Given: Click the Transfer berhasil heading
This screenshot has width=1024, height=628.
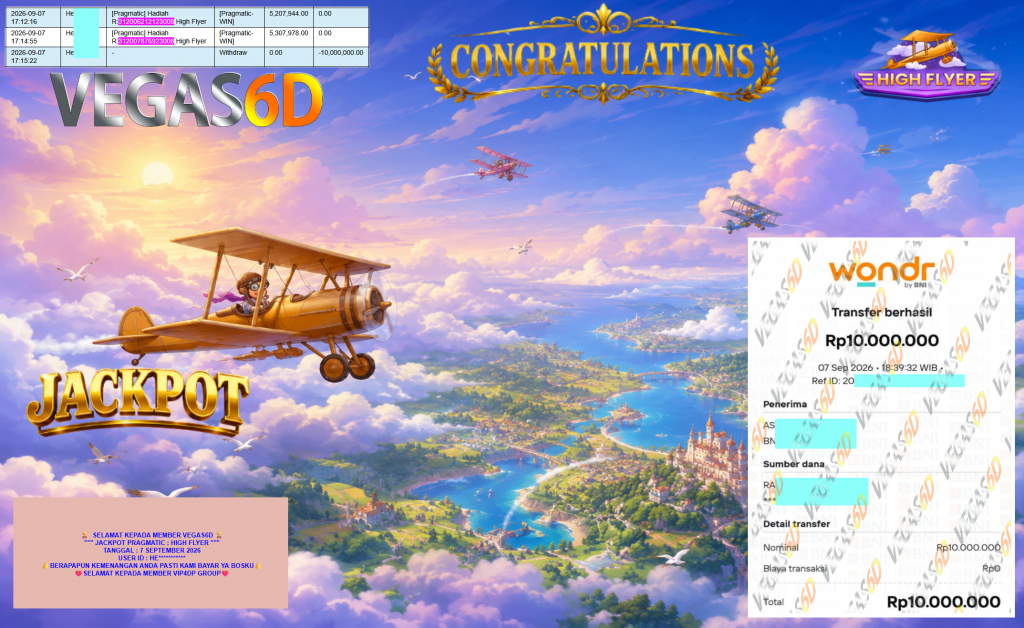Looking at the screenshot, I should [x=882, y=313].
